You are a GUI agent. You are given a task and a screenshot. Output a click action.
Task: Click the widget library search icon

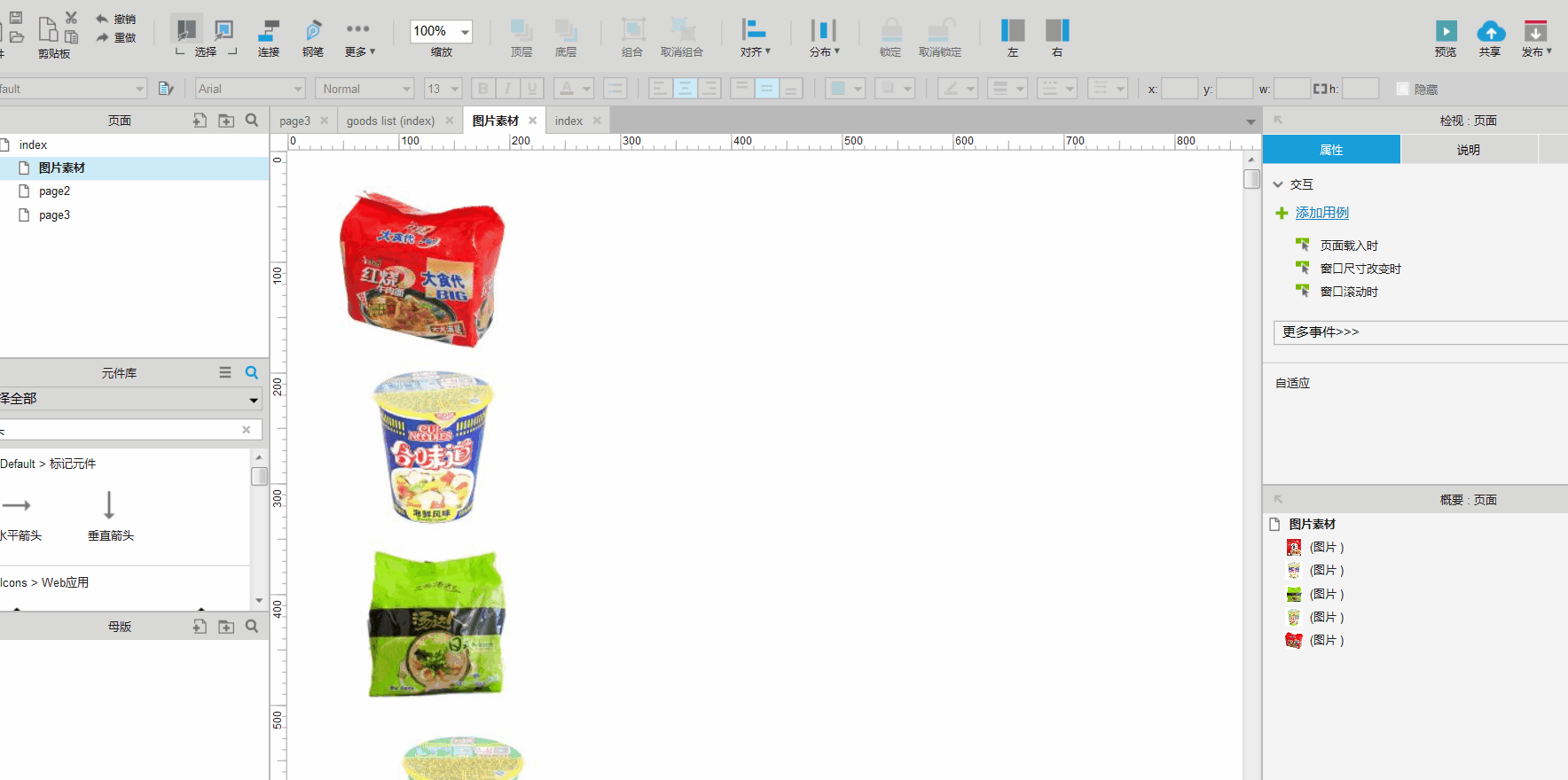click(252, 373)
